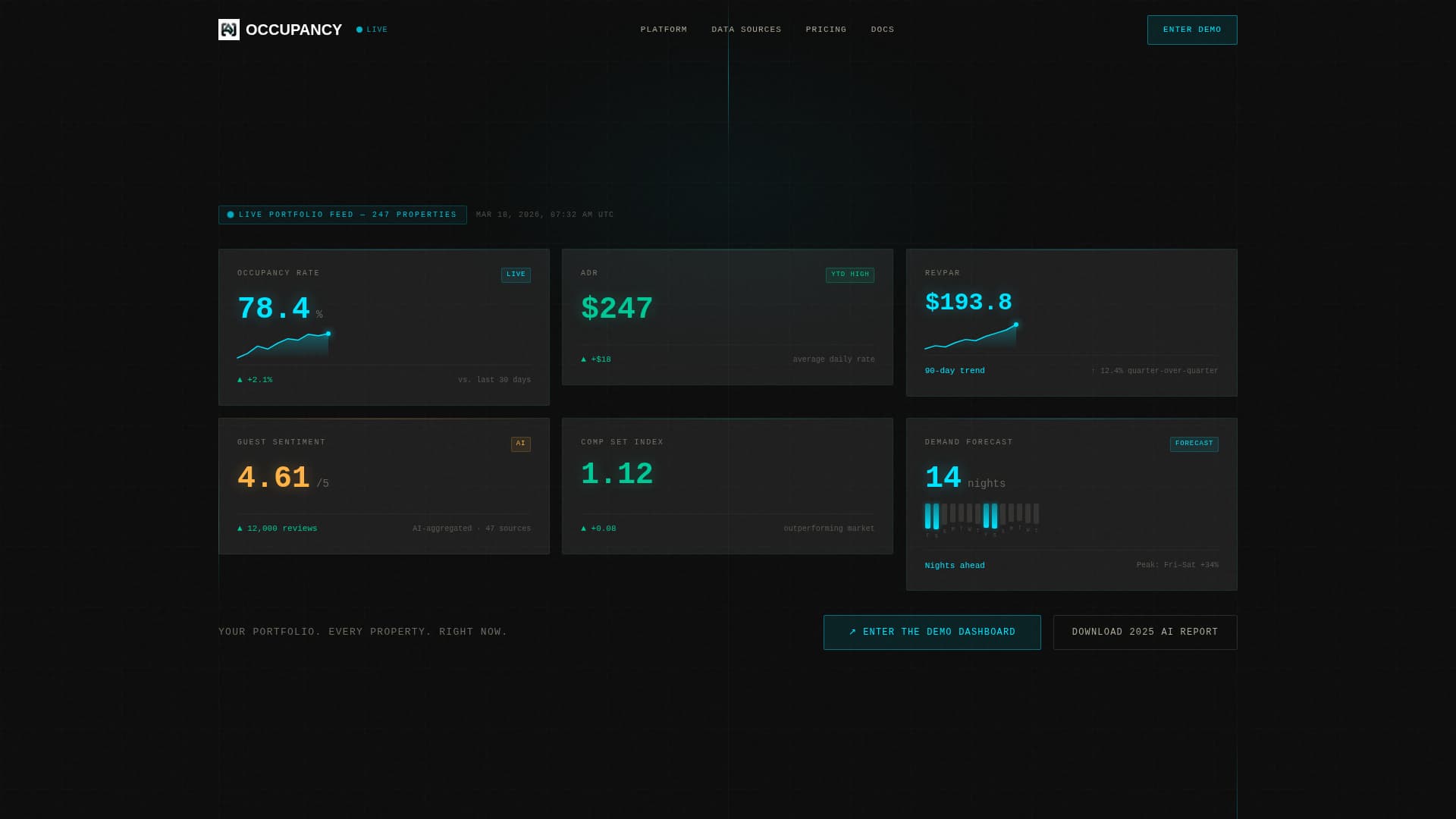This screenshot has height=819, width=1456.
Task: Click the AI badge on Guest Sentiment card
Action: pyautogui.click(x=520, y=444)
